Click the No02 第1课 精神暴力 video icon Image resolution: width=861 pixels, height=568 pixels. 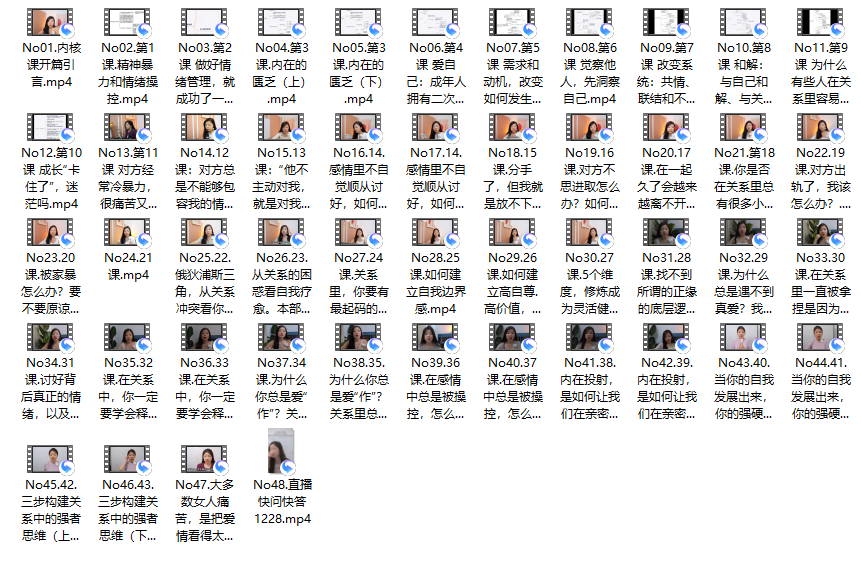[x=127, y=22]
